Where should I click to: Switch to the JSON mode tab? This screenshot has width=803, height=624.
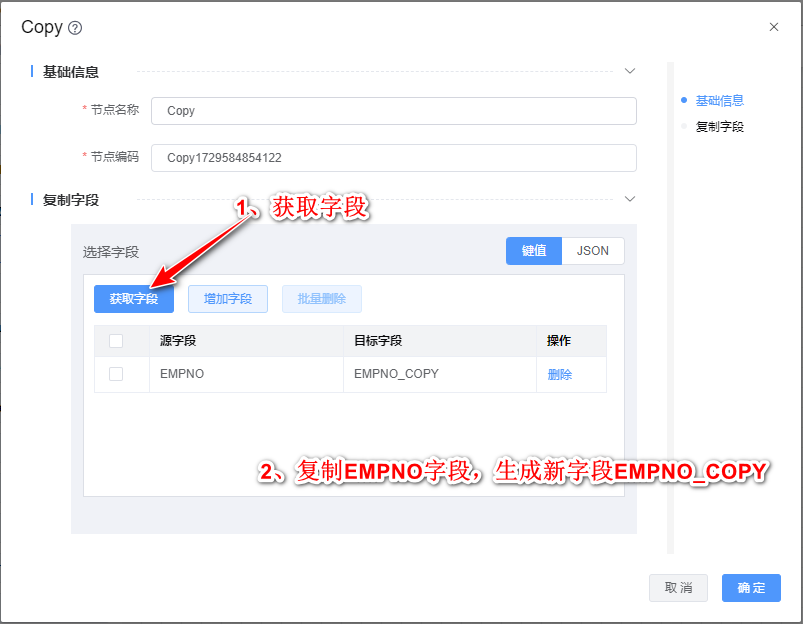click(x=593, y=251)
